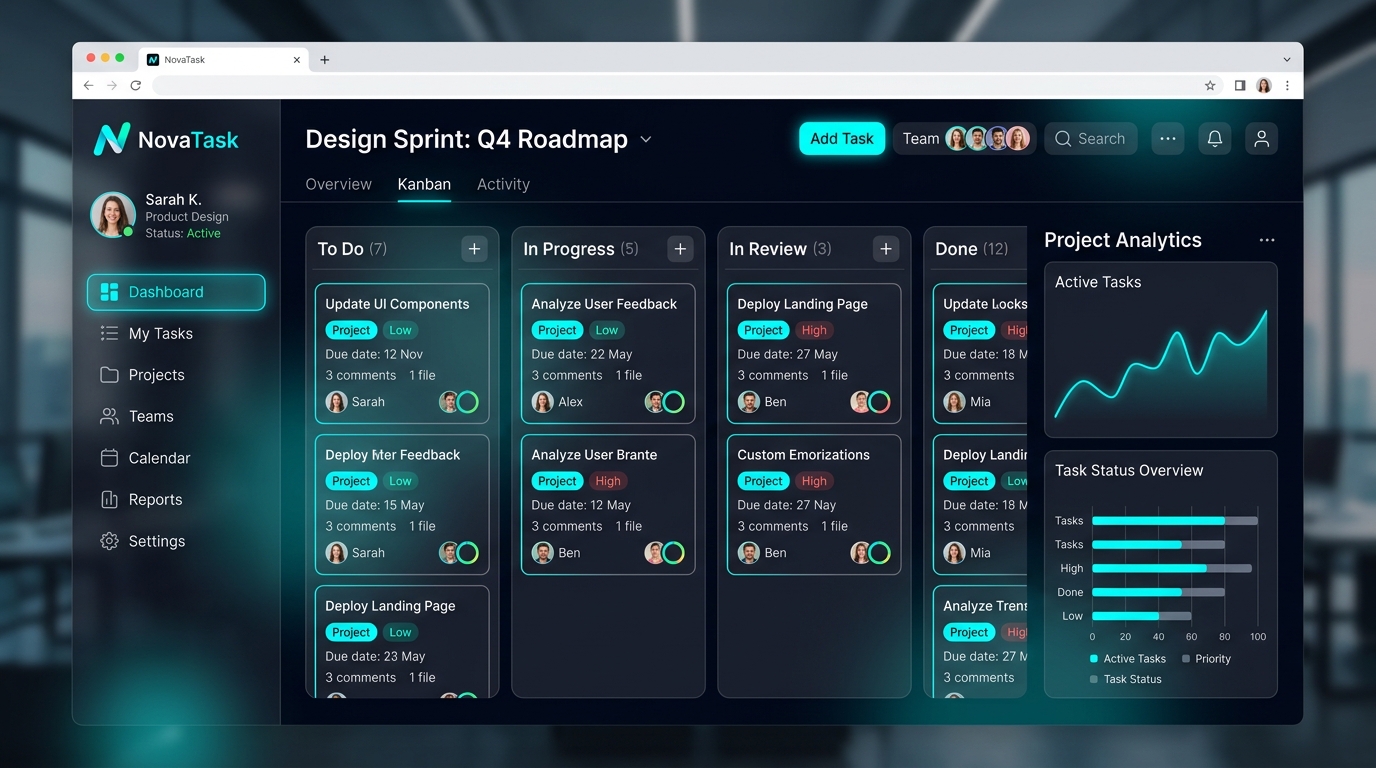The height and width of the screenshot is (768, 1376).
Task: Open the Deploy Mer Feedback card
Action: click(402, 504)
